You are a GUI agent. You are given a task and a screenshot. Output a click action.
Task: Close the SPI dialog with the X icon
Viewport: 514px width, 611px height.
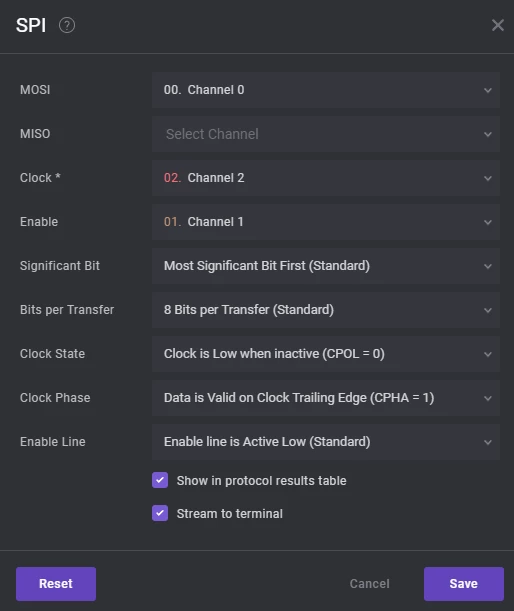498,25
